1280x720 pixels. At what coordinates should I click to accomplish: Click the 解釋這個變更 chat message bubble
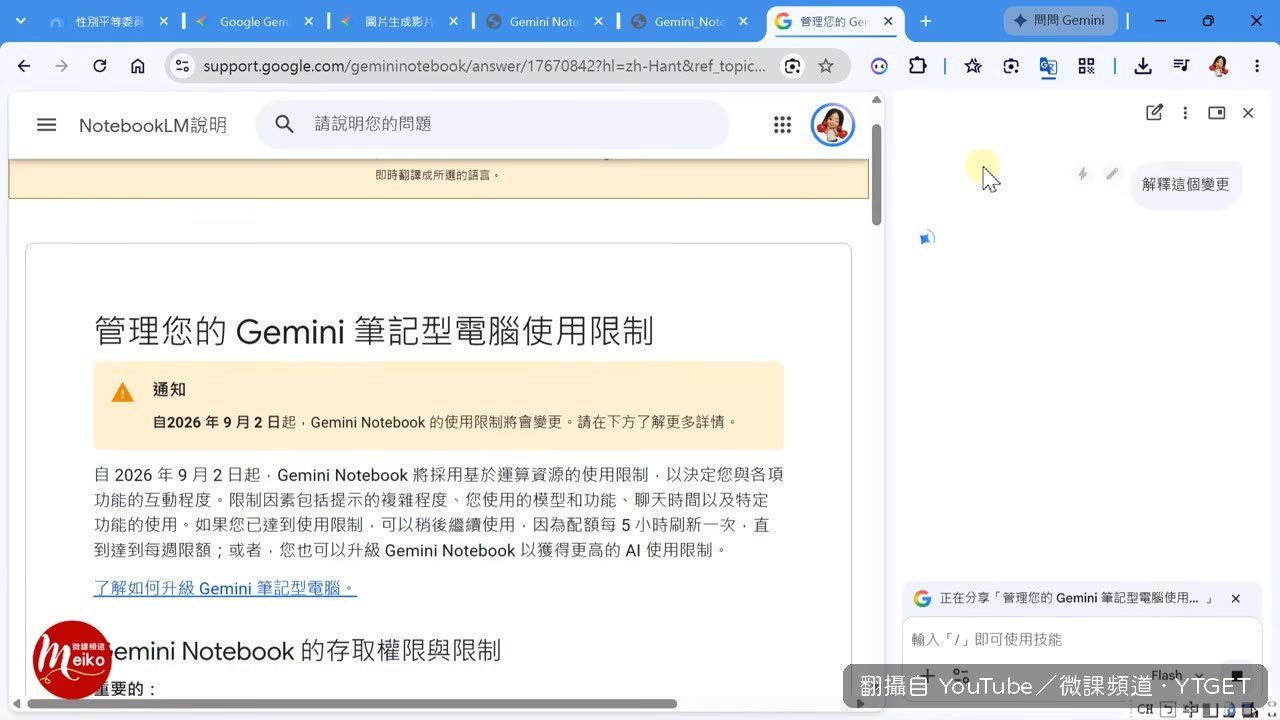click(x=1186, y=185)
